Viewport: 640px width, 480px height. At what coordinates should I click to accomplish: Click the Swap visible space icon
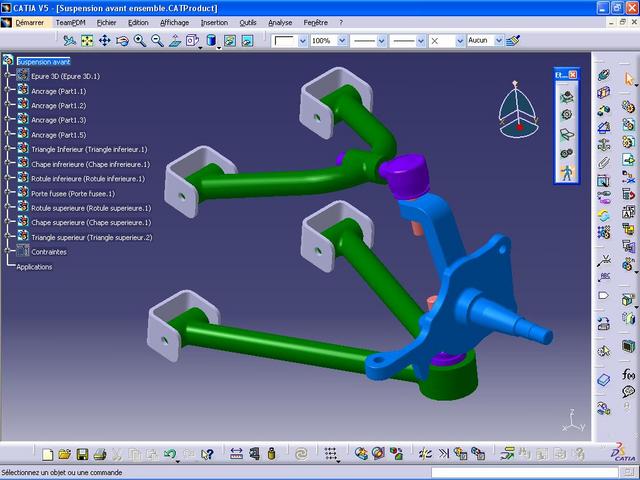click(x=247, y=40)
